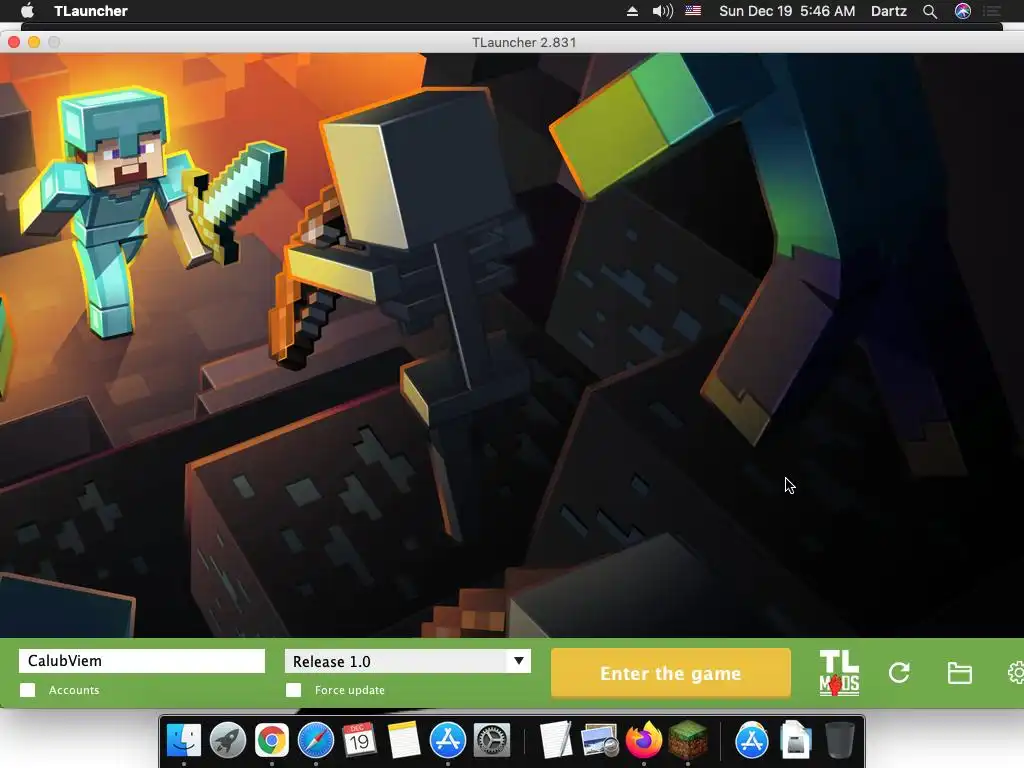
Task: Launch Launchpad from the dock
Action: [228, 741]
